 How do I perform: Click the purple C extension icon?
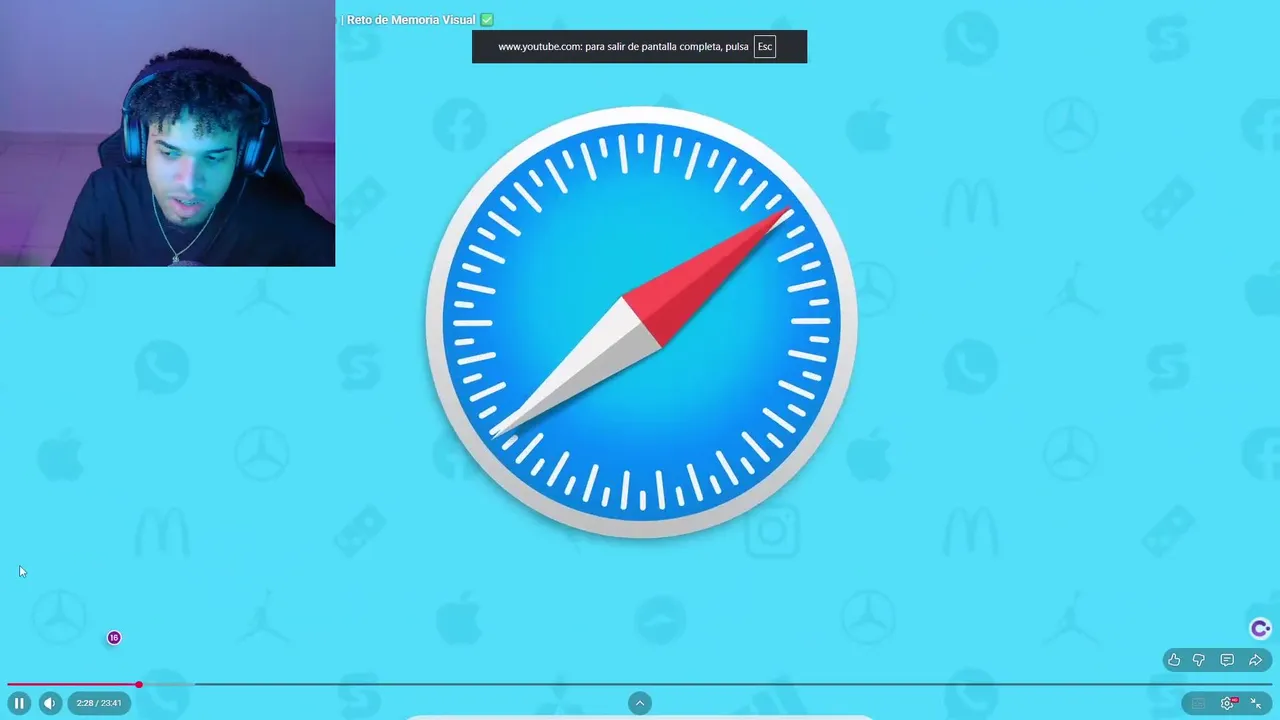(x=1260, y=628)
